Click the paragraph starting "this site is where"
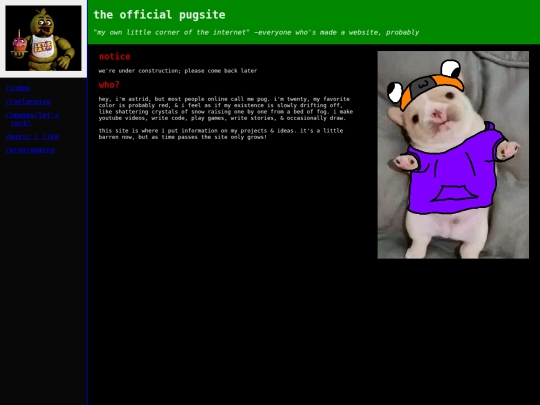This screenshot has width=540, height=405. click(x=221, y=134)
